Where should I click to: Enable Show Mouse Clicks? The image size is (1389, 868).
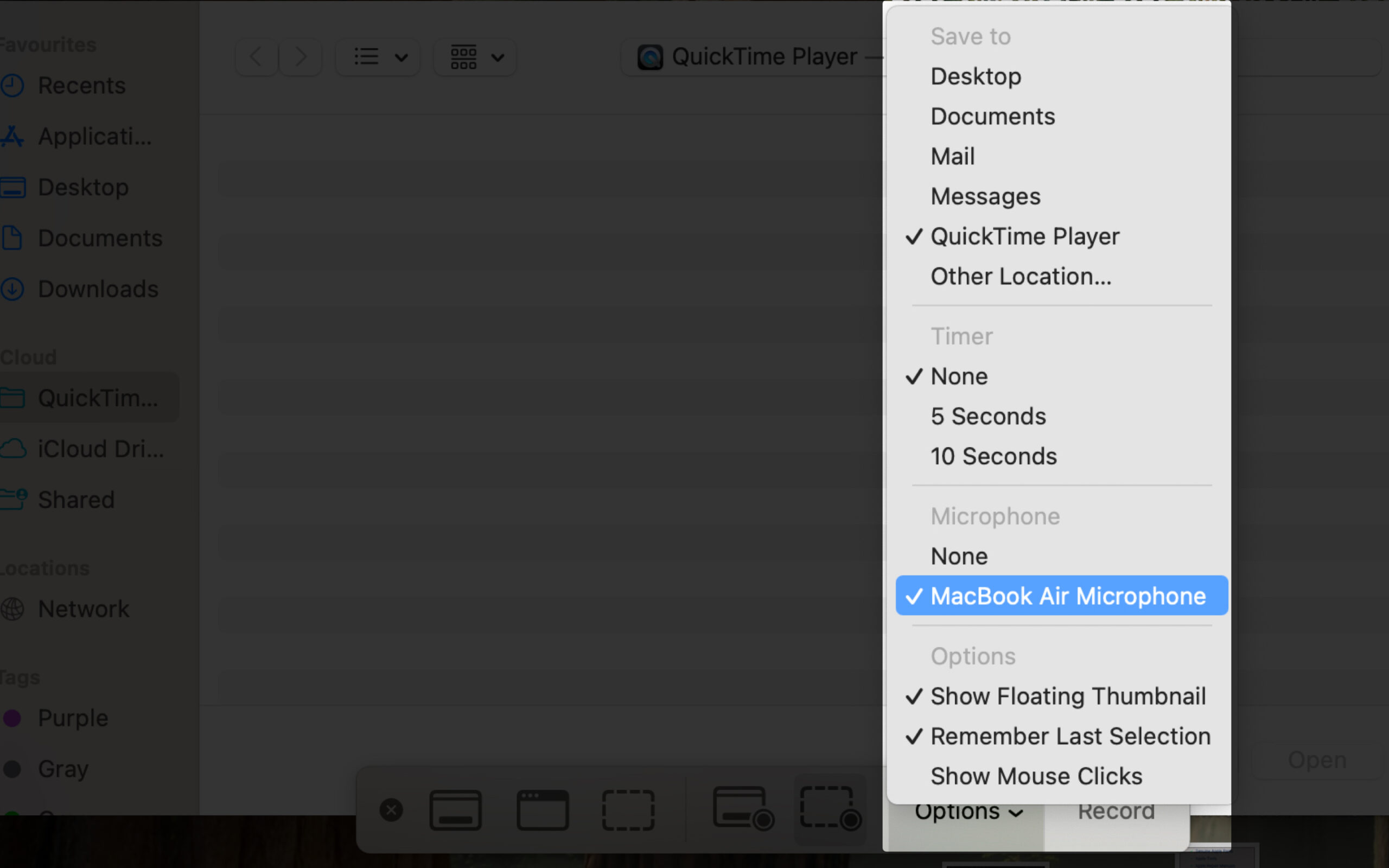coord(1035,776)
